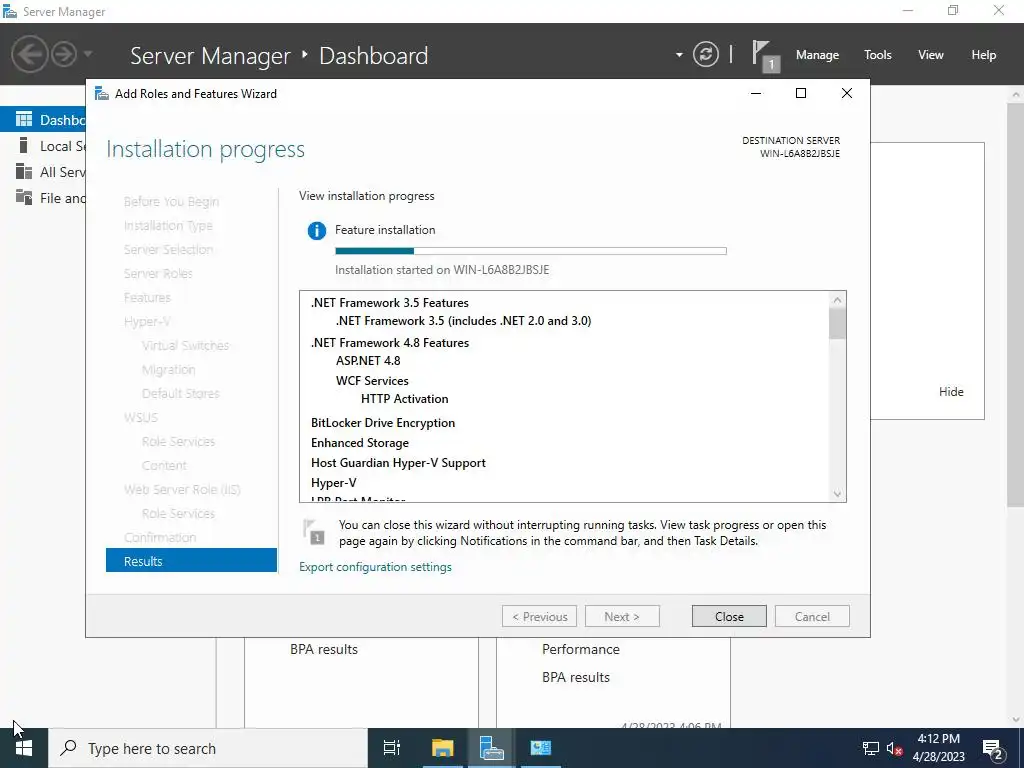The height and width of the screenshot is (768, 1024).
Task: Open the Tools menu
Action: point(878,55)
